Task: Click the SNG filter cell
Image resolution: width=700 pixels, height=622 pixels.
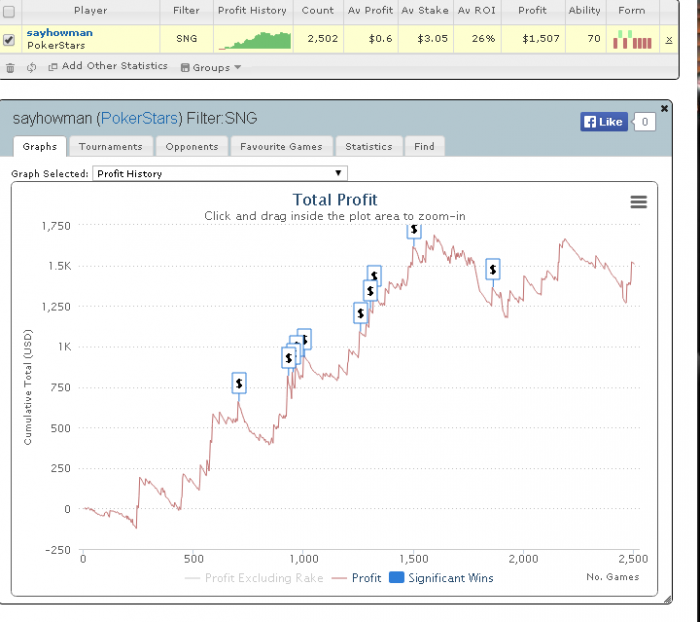Action: tap(187, 39)
